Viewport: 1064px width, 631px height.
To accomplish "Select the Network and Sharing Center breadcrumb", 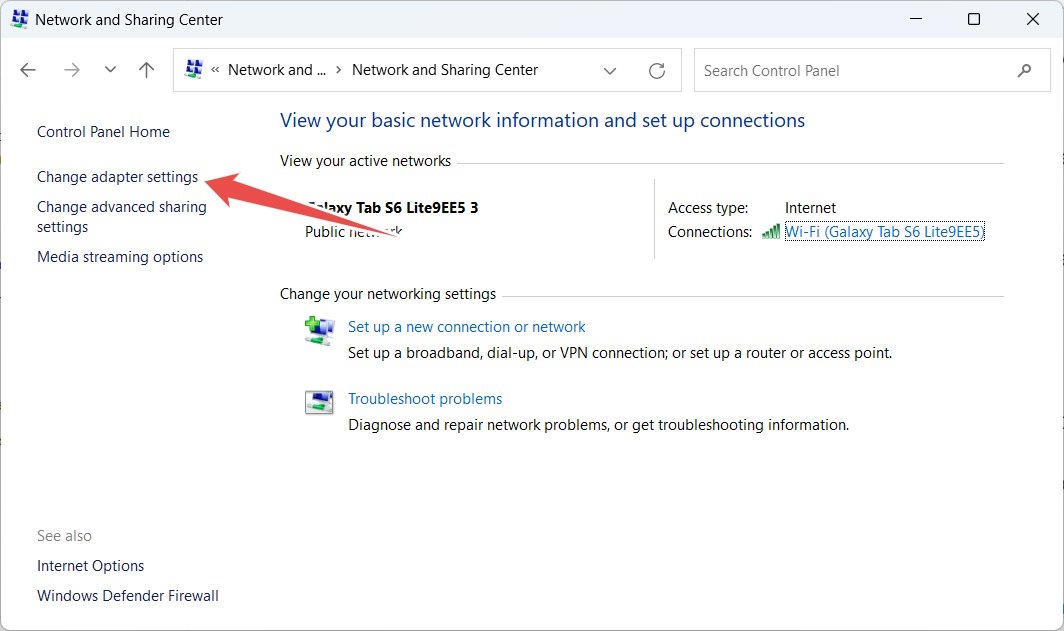I will (x=444, y=69).
